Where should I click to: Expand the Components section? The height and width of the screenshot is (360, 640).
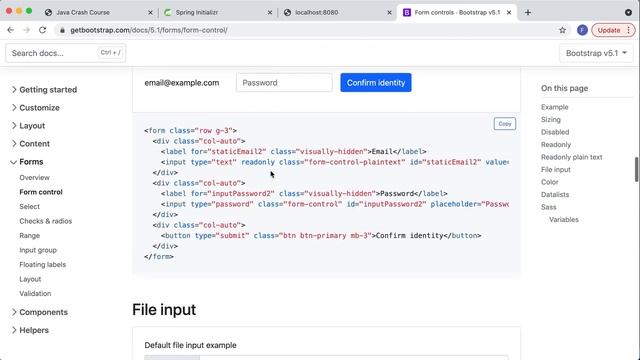(x=40, y=312)
